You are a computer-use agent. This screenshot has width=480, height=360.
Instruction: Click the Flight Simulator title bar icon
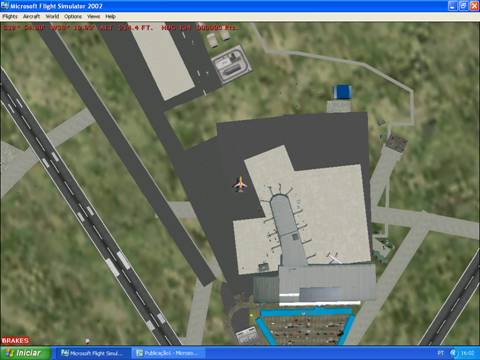[x=5, y=6]
